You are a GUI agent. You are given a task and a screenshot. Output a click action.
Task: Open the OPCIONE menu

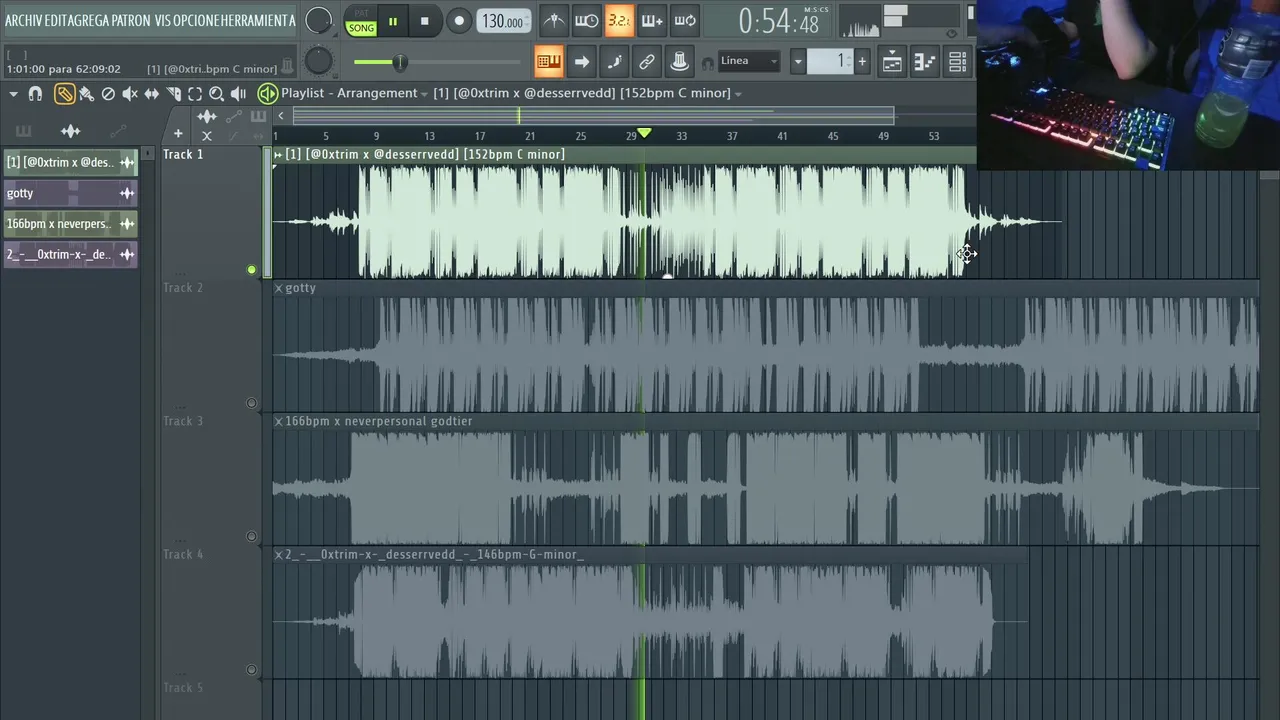[197, 21]
